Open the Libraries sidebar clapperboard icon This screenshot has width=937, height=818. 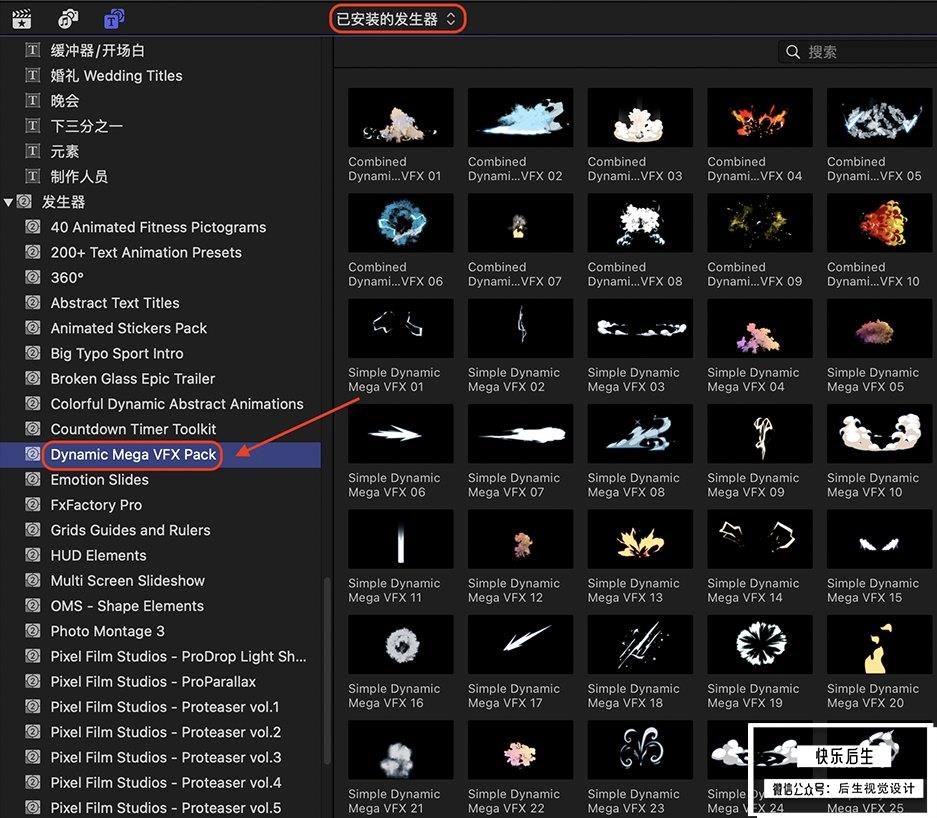pos(22,19)
